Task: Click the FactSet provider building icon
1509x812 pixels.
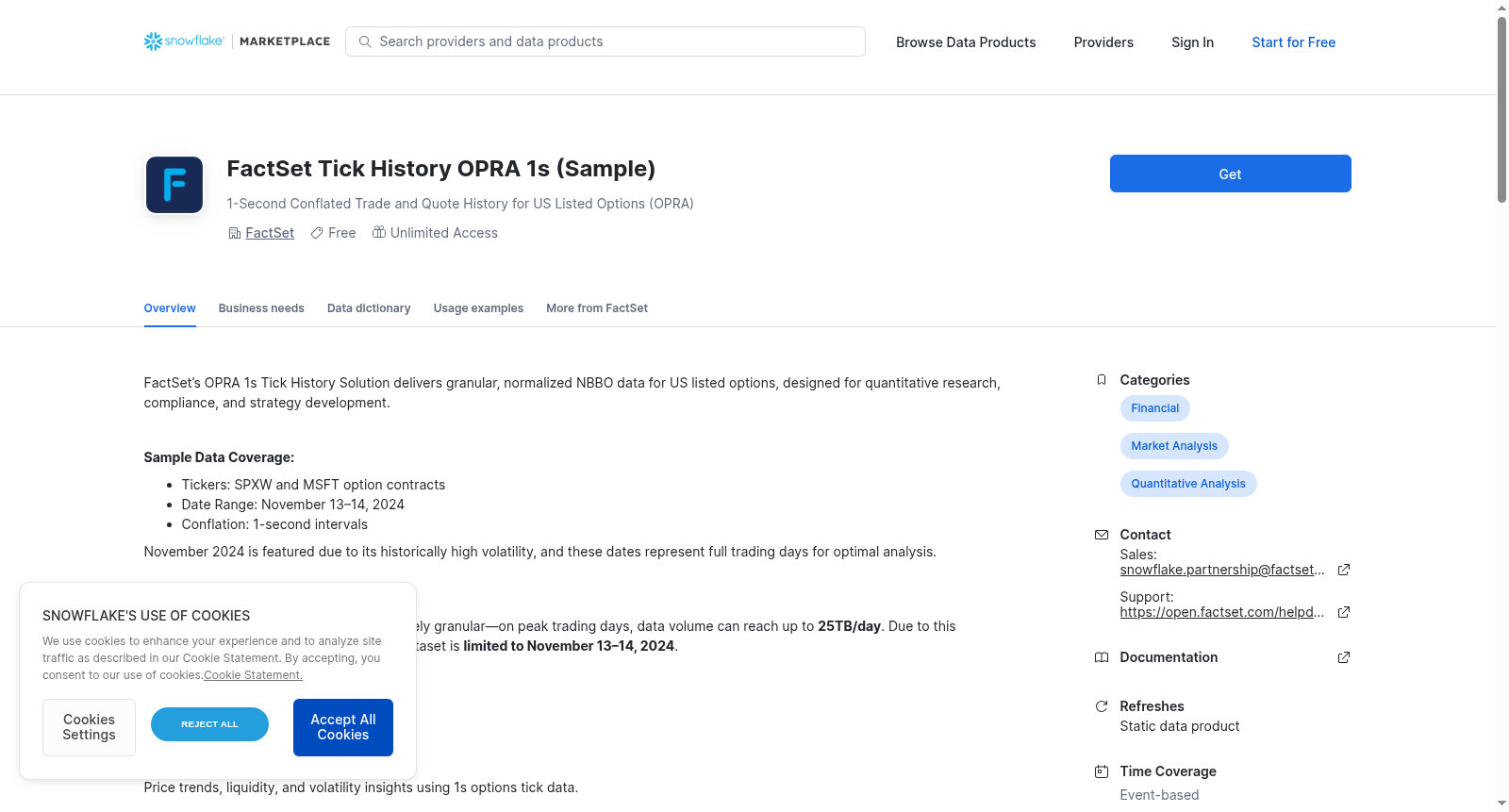Action: pos(235,233)
